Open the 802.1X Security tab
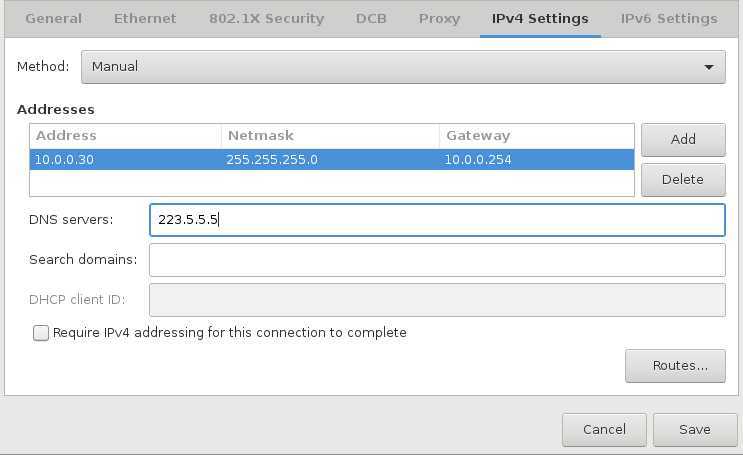 point(267,18)
